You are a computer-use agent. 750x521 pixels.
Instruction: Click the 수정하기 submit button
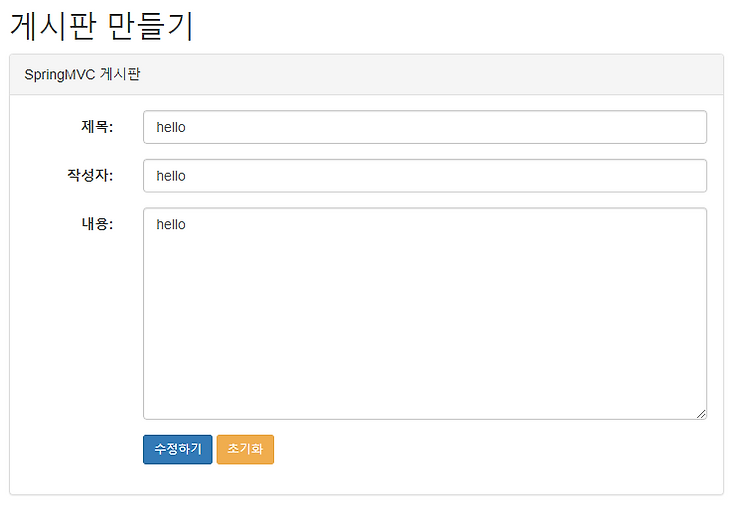(177, 449)
